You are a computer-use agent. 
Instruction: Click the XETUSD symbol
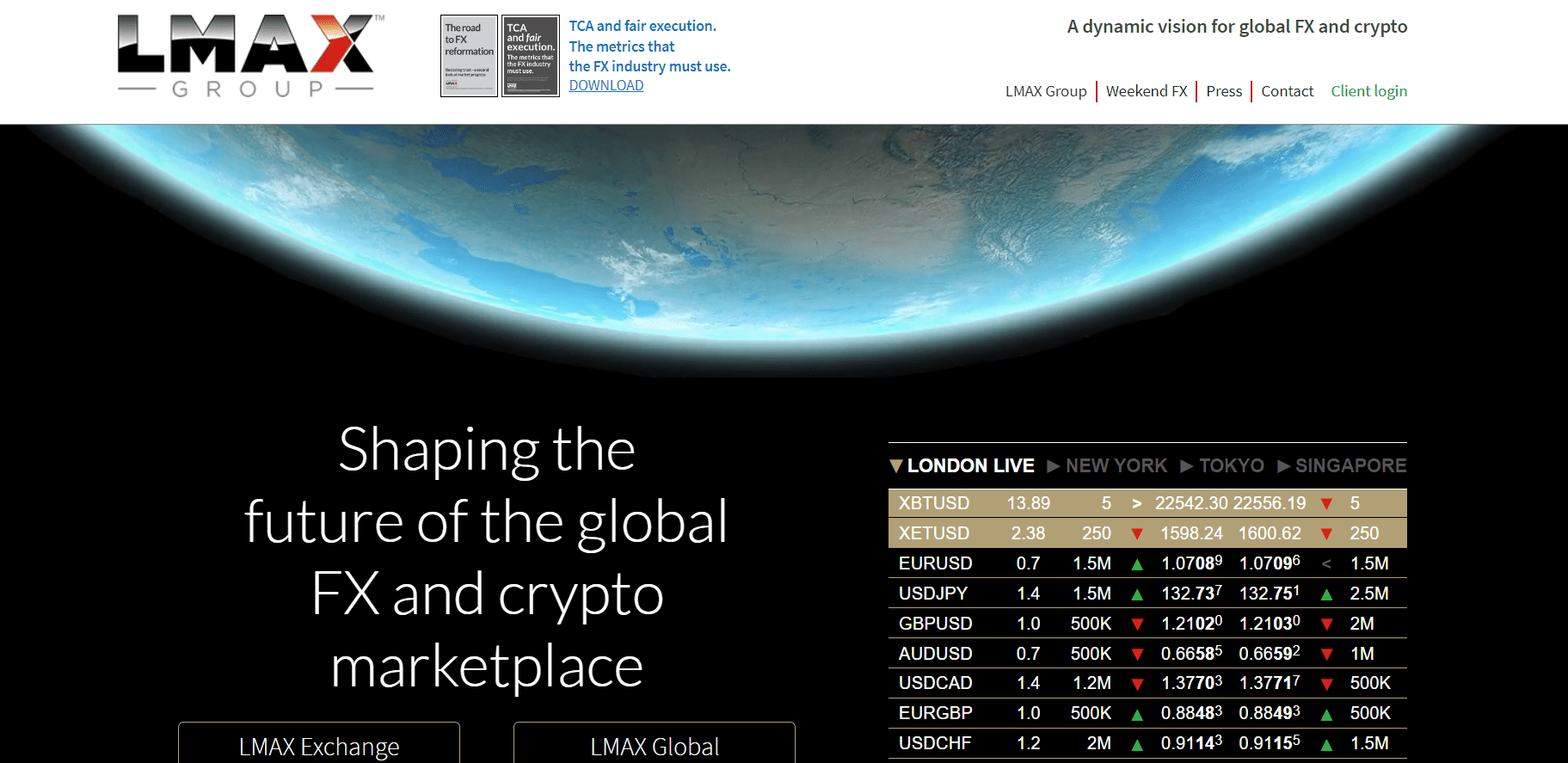point(934,533)
